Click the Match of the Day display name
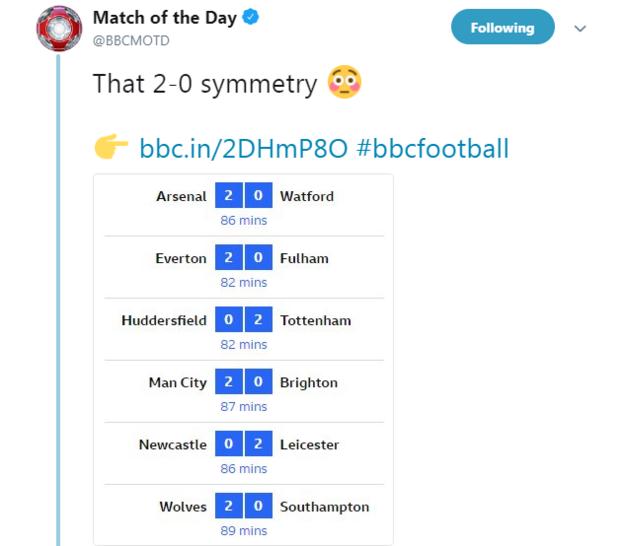The width and height of the screenshot is (624, 546). coord(165,18)
